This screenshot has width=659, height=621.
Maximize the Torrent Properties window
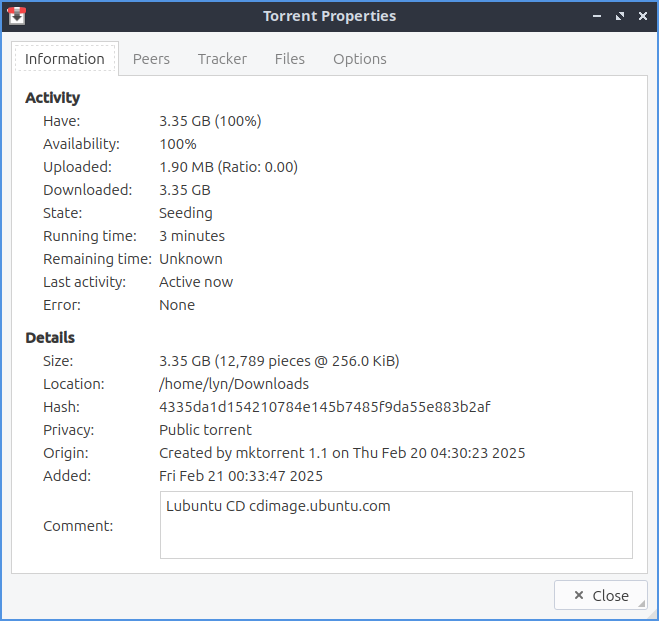[620, 16]
